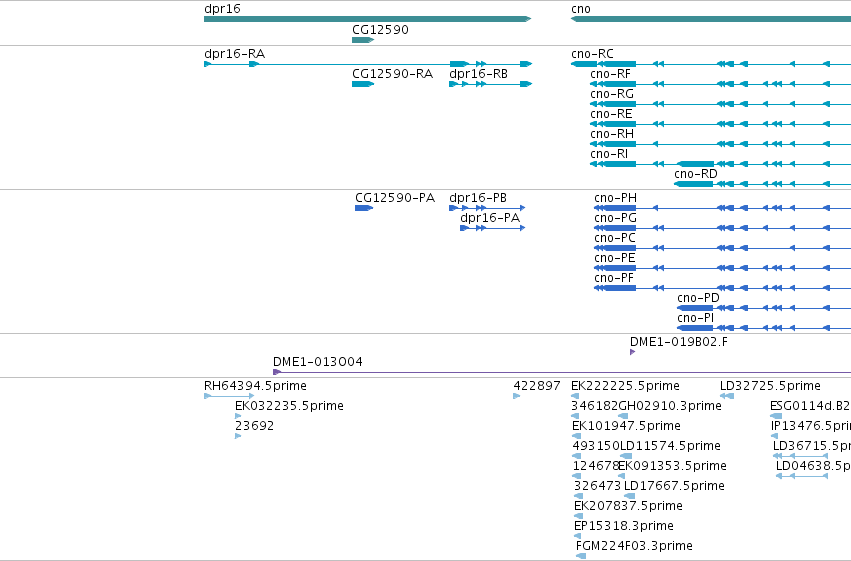Click the 346182 feature label
The image size is (851, 561).
595,406
